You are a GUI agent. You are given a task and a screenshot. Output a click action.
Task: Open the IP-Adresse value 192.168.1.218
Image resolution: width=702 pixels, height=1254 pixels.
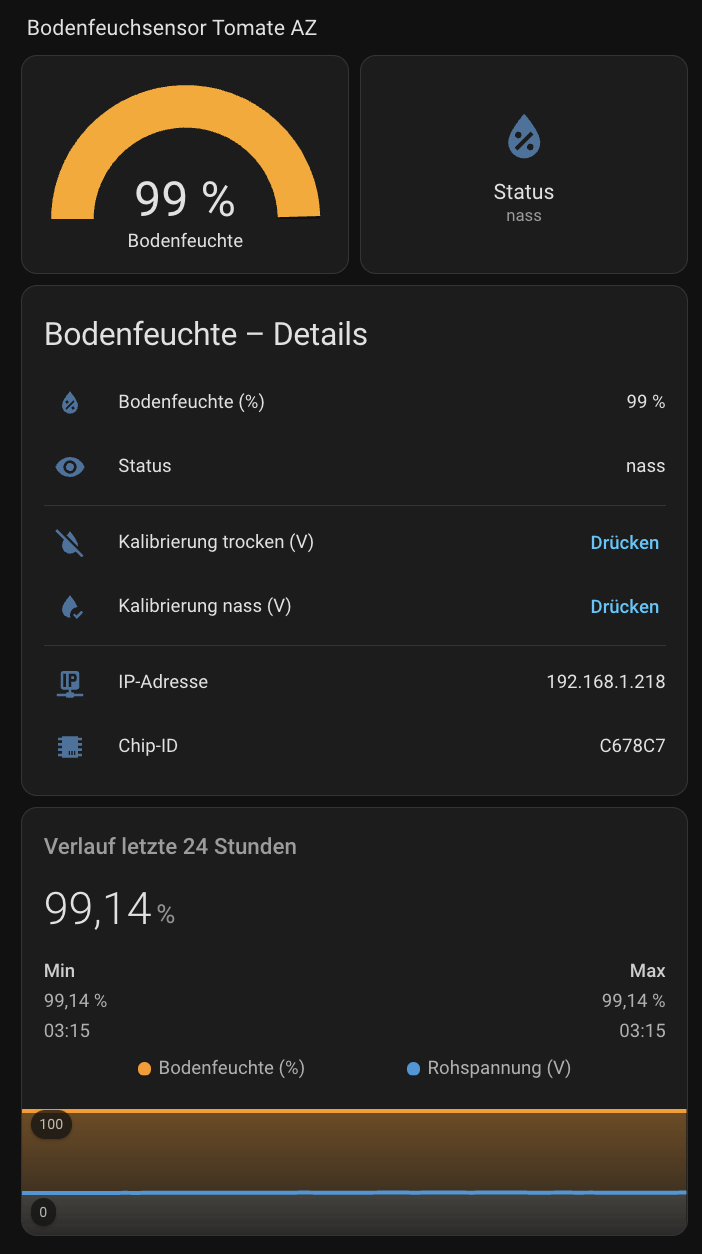(605, 682)
